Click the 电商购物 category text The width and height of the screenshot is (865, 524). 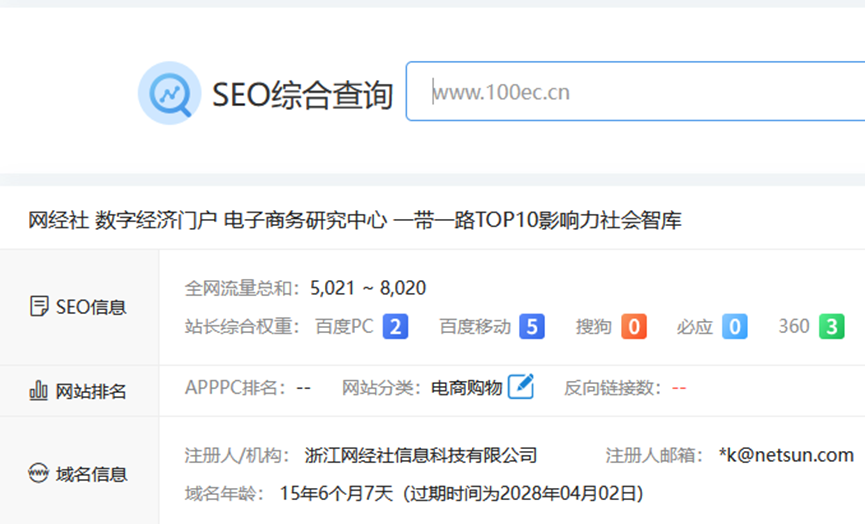[x=467, y=388]
